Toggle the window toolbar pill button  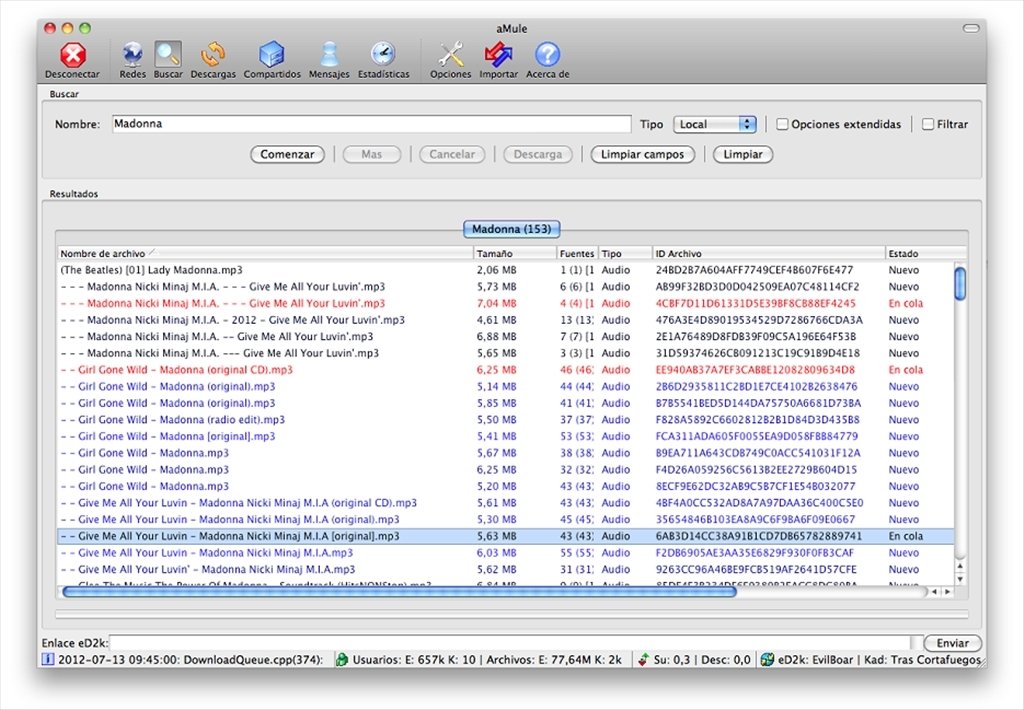(971, 28)
